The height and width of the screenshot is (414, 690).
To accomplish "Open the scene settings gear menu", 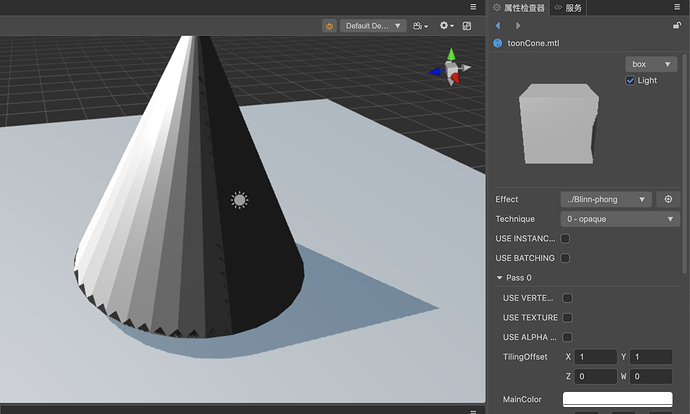I will pos(446,26).
